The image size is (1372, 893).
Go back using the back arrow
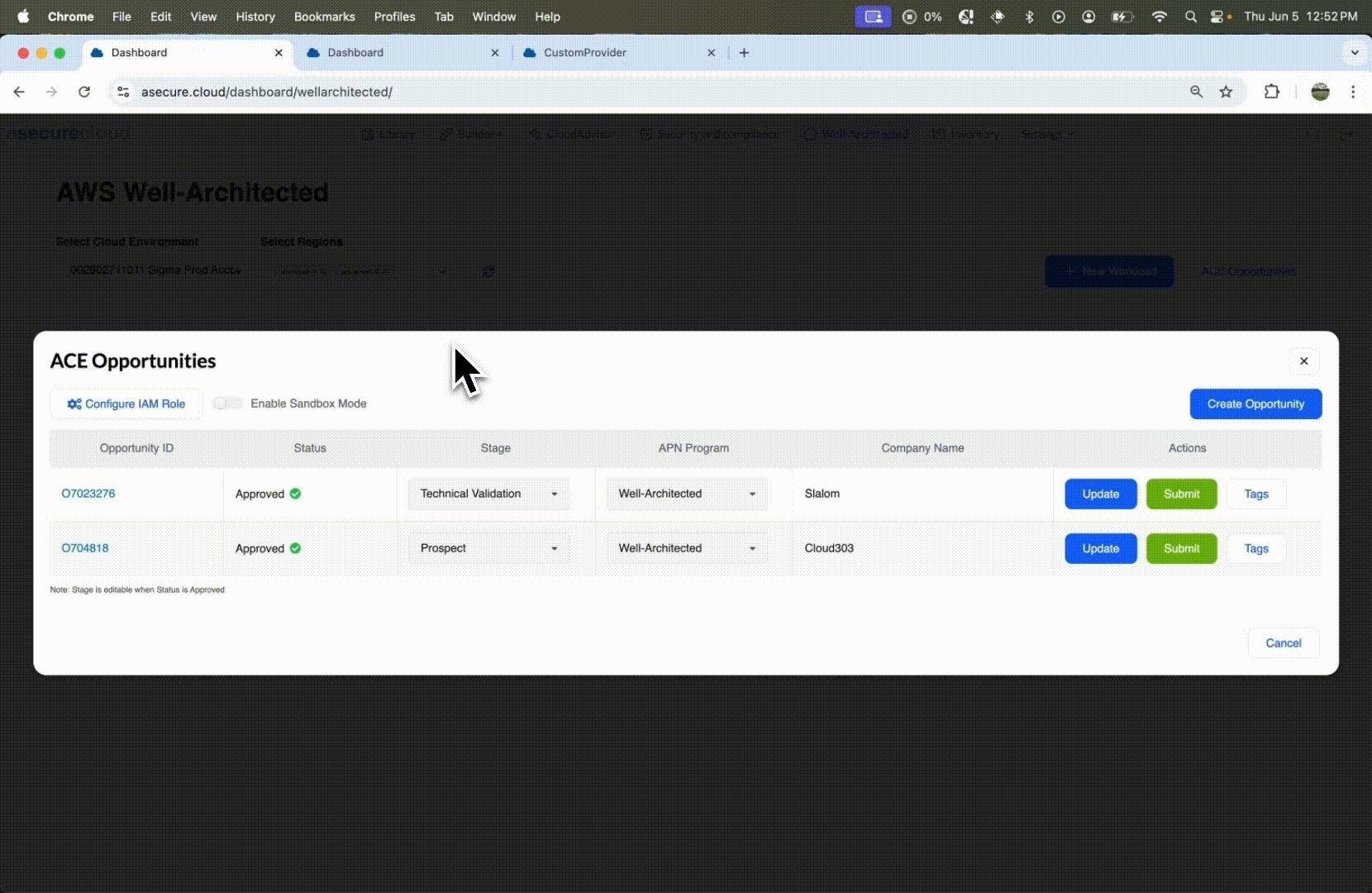[x=19, y=92]
